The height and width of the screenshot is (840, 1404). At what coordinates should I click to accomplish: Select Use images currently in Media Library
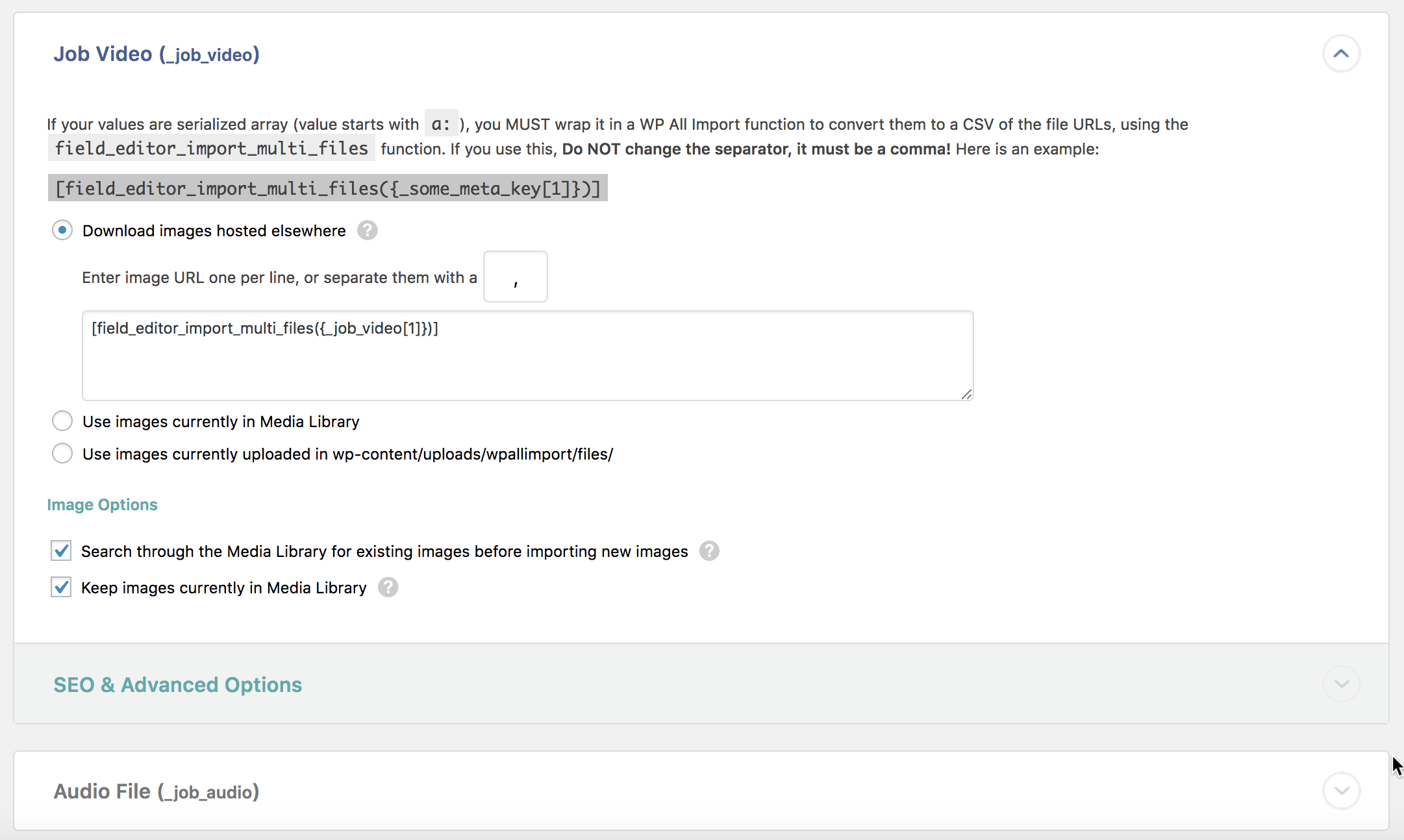[x=62, y=421]
